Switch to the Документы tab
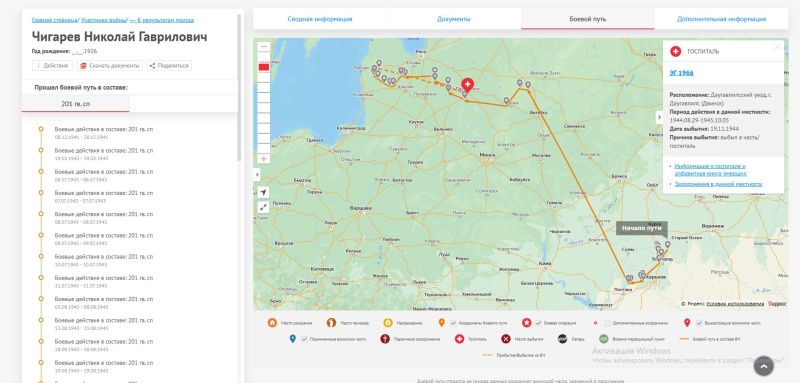 454,19
